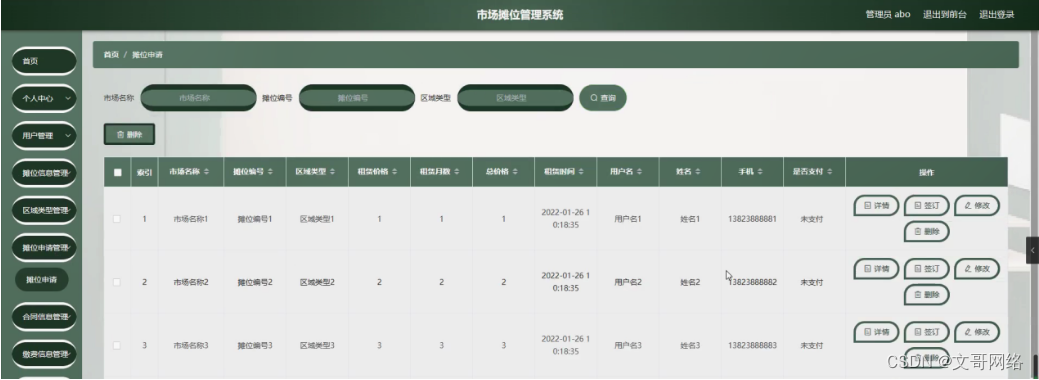Click the 管理员 abo account label
1039x380 pixels.
click(x=888, y=15)
